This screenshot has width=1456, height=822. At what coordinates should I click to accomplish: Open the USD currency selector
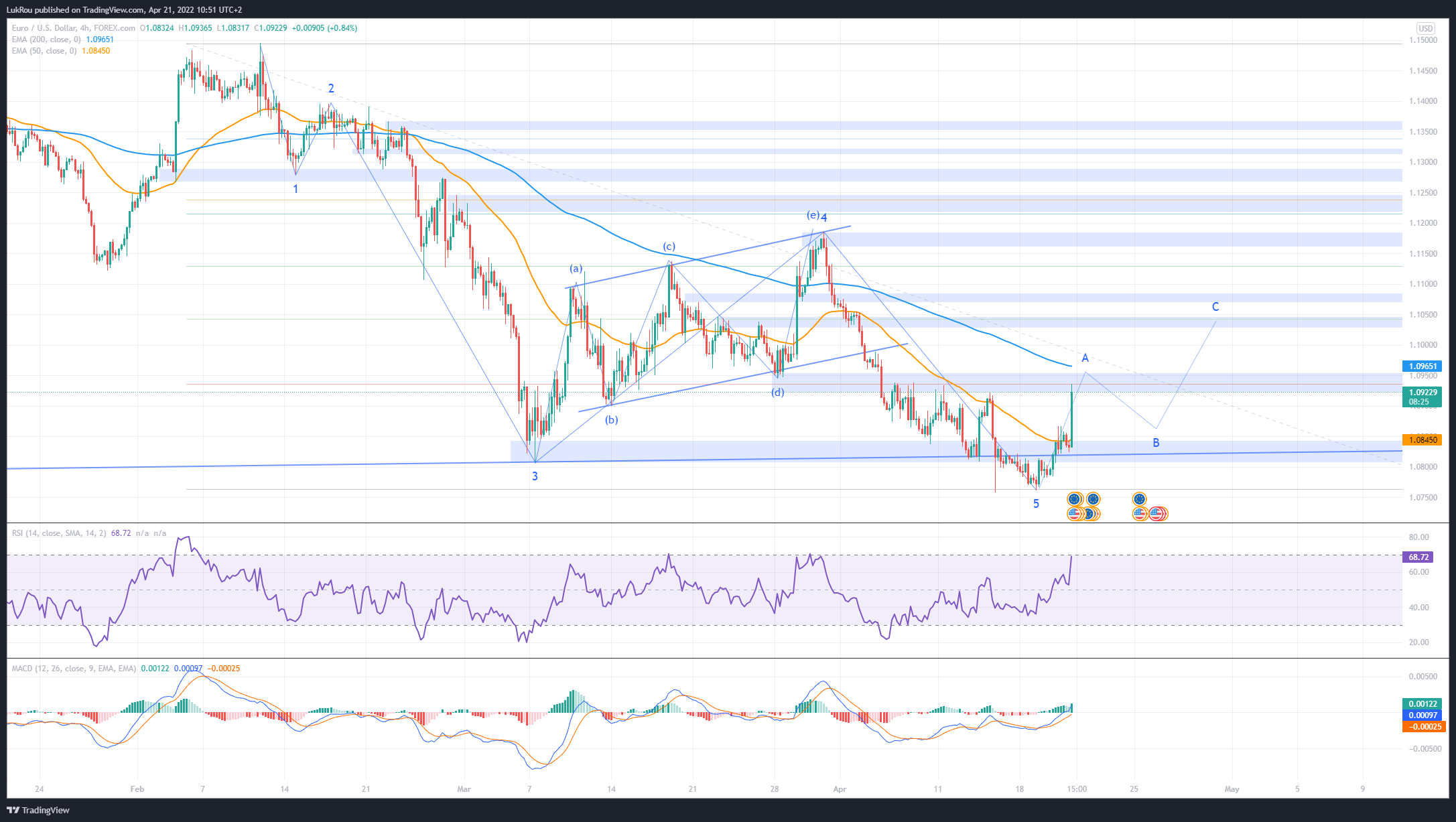(x=1425, y=28)
